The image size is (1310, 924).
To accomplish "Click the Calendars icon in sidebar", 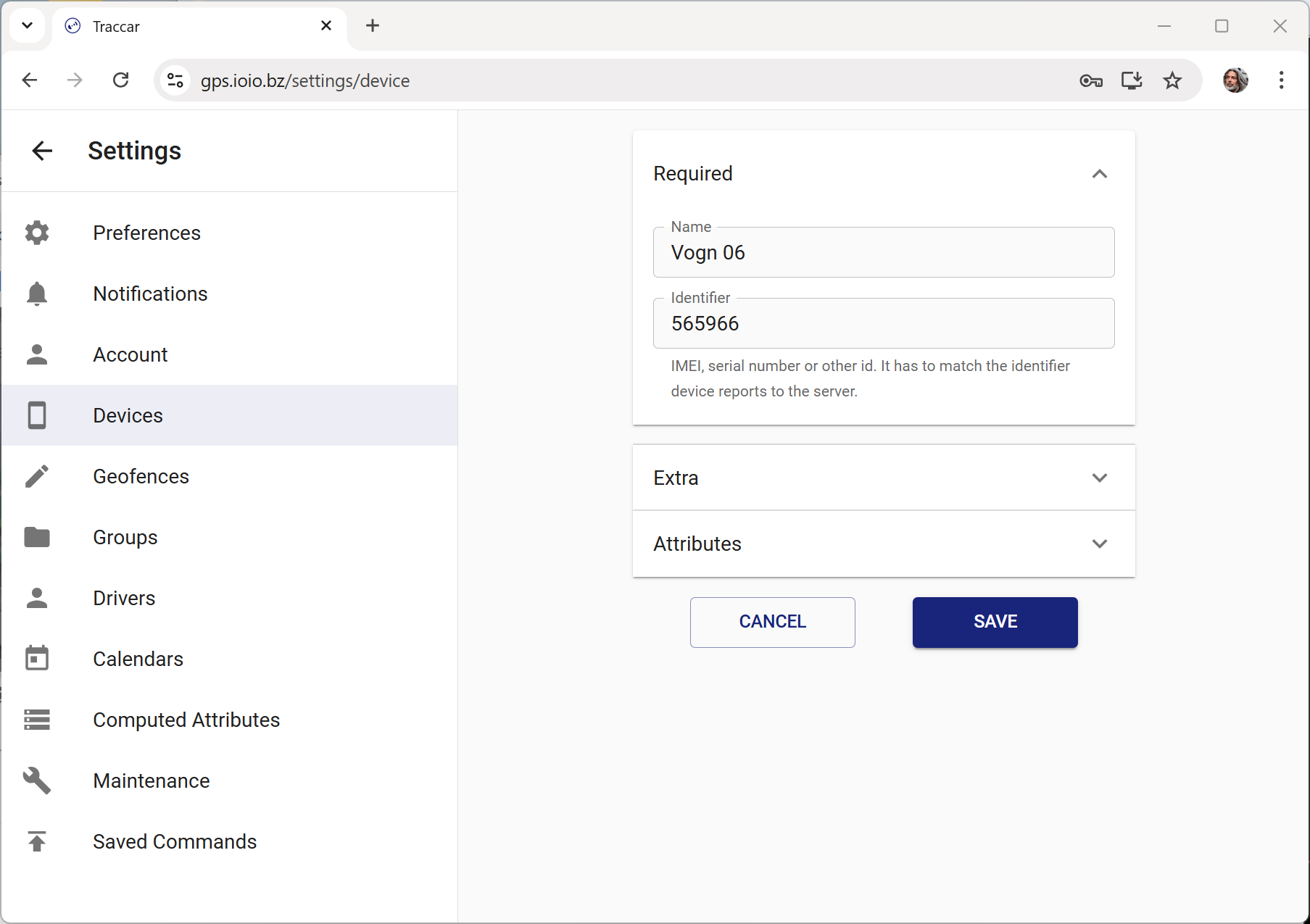I will coord(37,659).
